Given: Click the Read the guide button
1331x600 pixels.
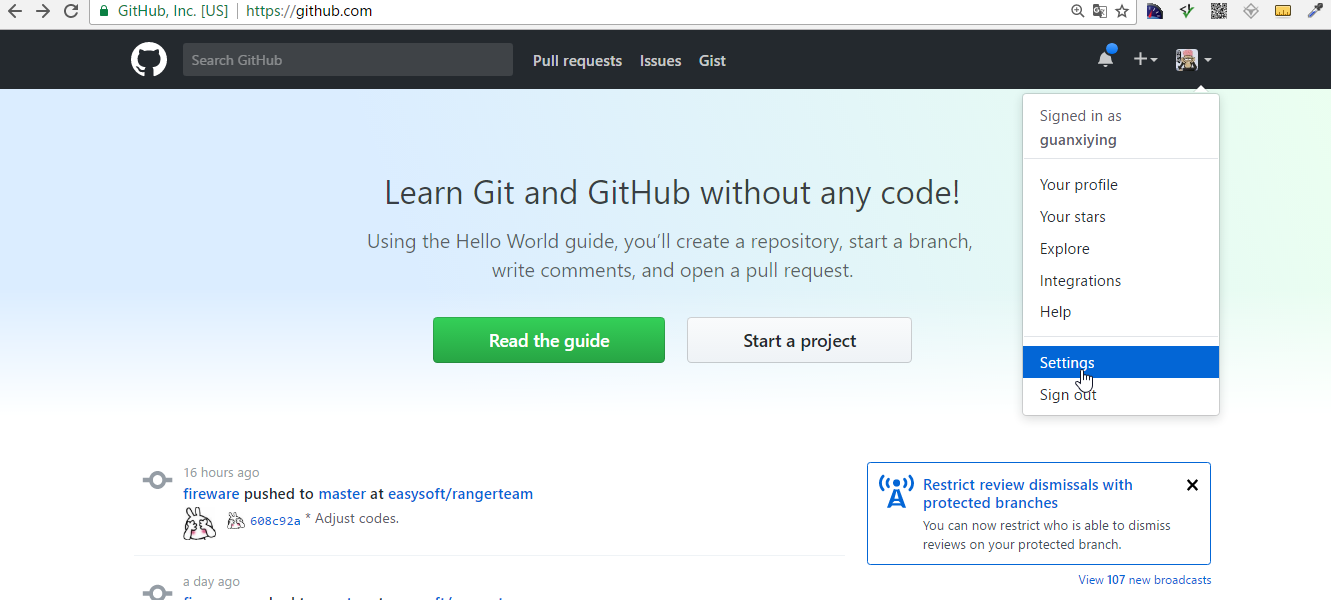Looking at the screenshot, I should (x=549, y=340).
